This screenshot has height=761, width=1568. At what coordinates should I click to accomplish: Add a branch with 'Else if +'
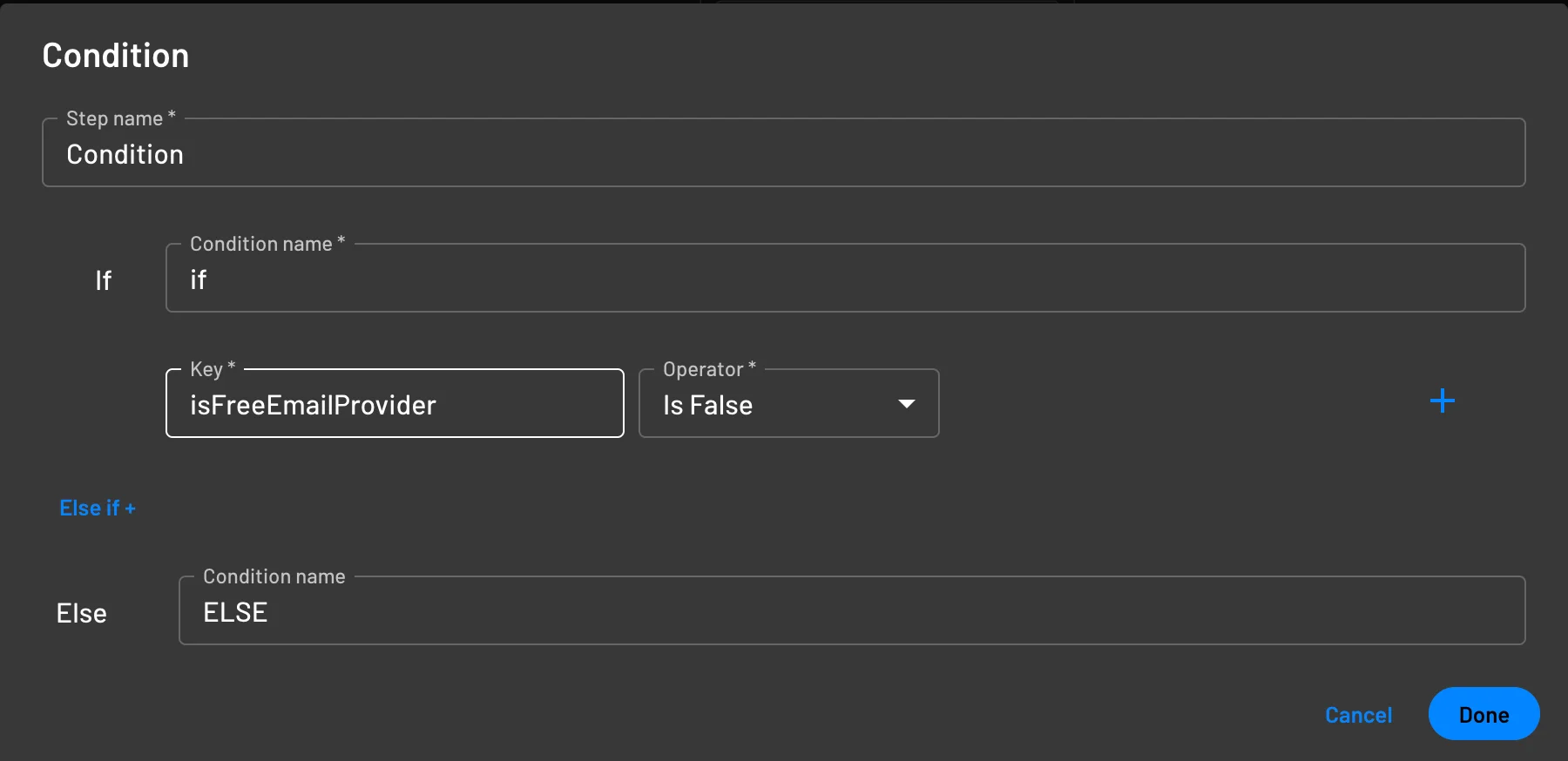pyautogui.click(x=98, y=508)
